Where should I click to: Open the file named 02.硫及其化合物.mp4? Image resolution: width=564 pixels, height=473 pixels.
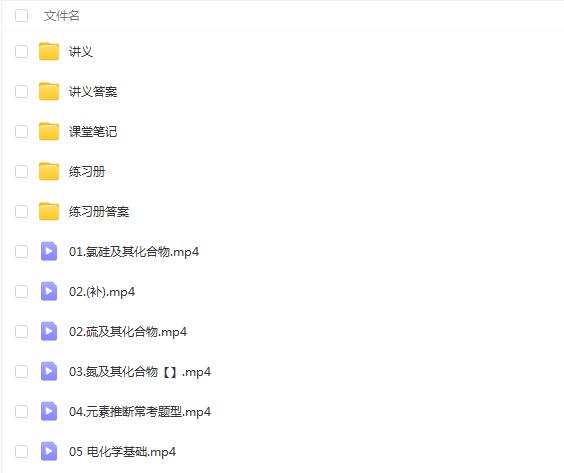(x=128, y=331)
